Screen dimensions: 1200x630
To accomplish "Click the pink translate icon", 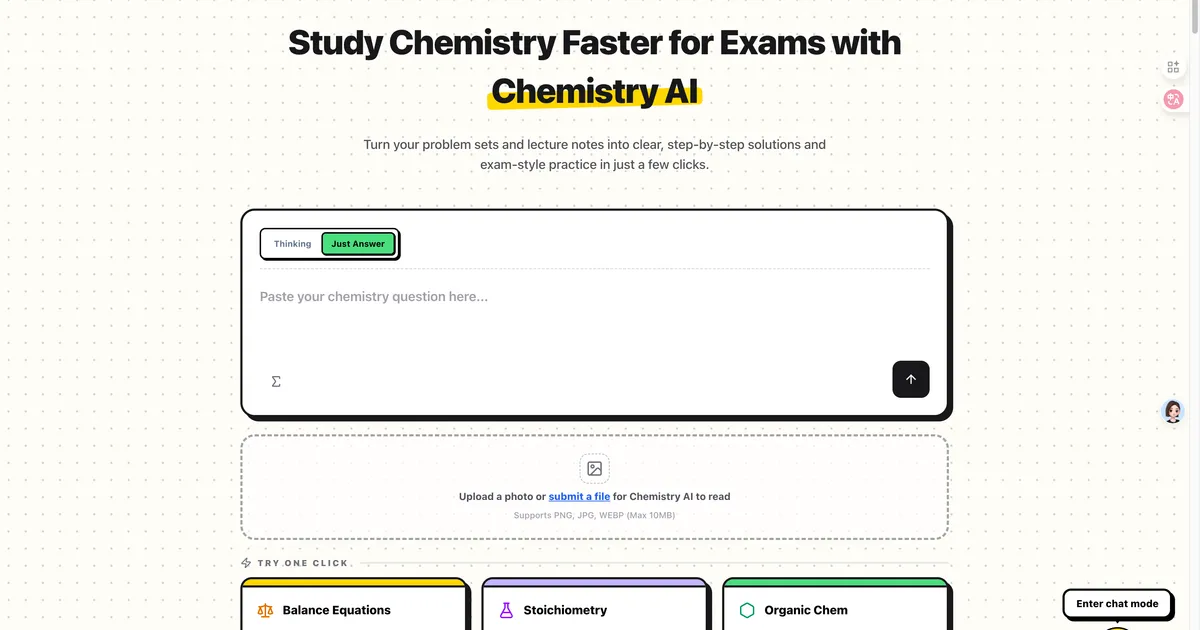I will click(1173, 99).
